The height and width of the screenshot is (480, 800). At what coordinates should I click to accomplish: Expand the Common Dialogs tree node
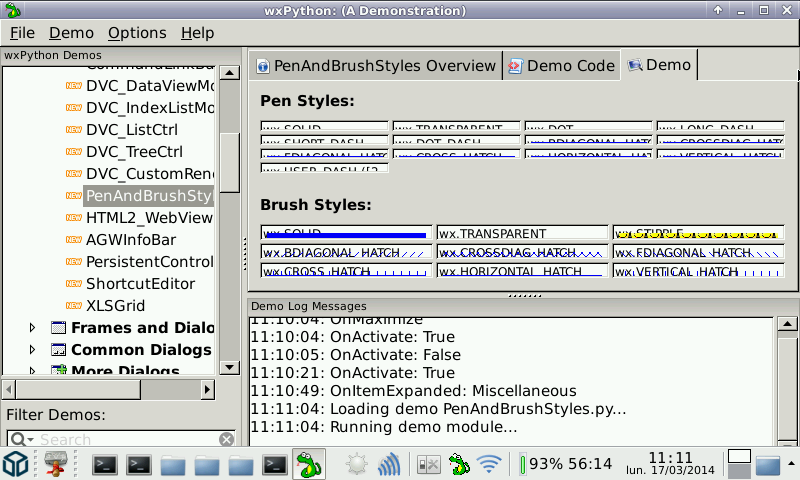coord(32,349)
